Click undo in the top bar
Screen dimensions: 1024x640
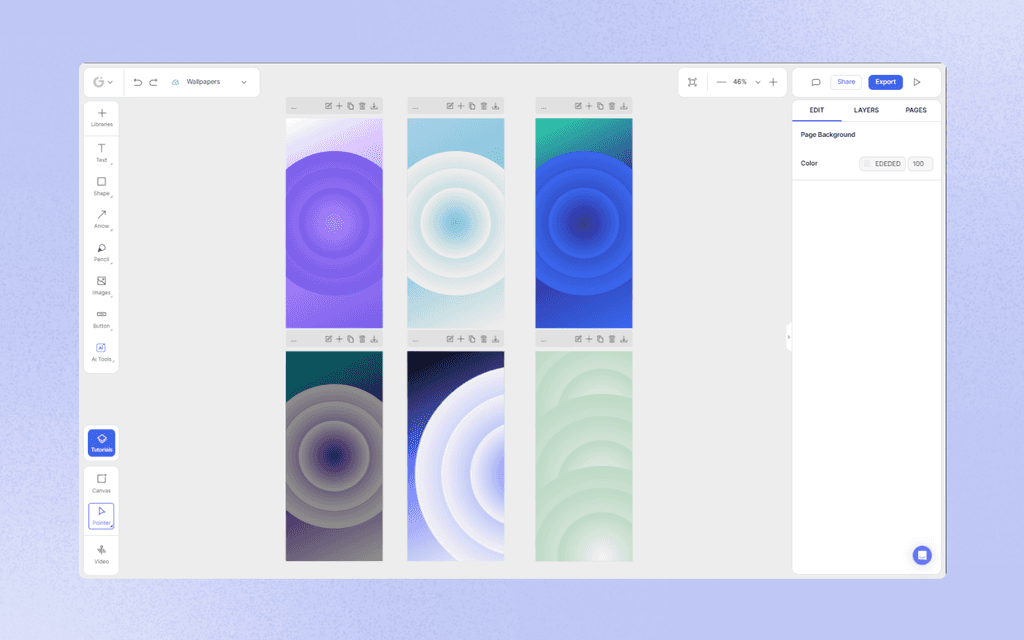(x=138, y=82)
